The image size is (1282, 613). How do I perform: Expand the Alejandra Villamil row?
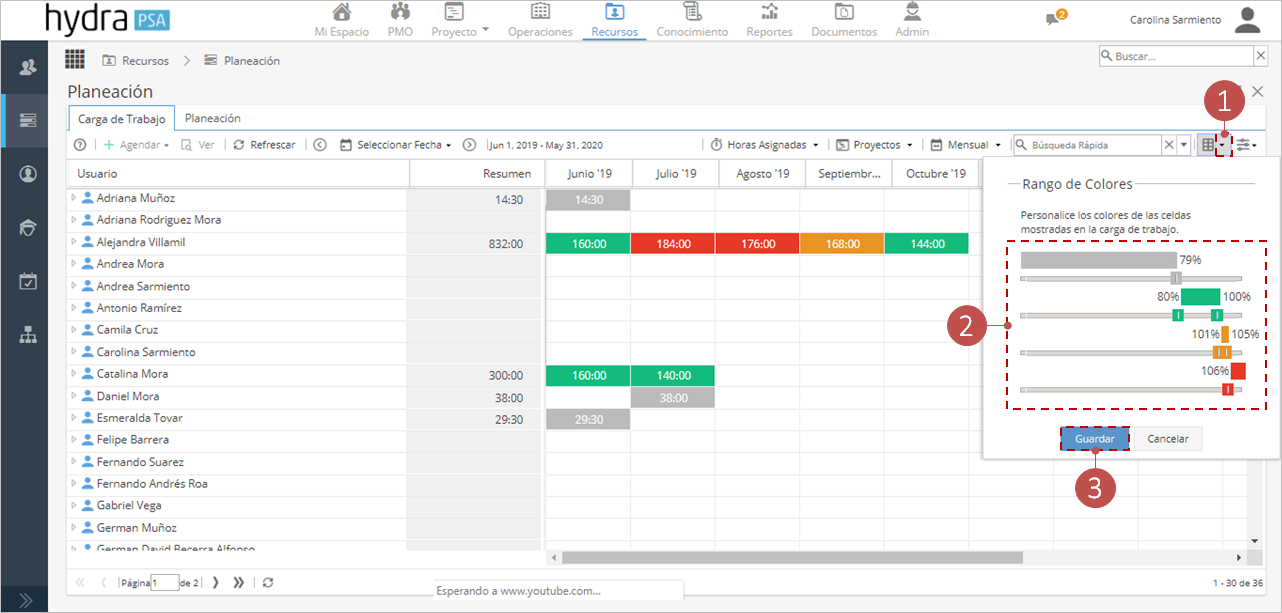pyautogui.click(x=73, y=242)
